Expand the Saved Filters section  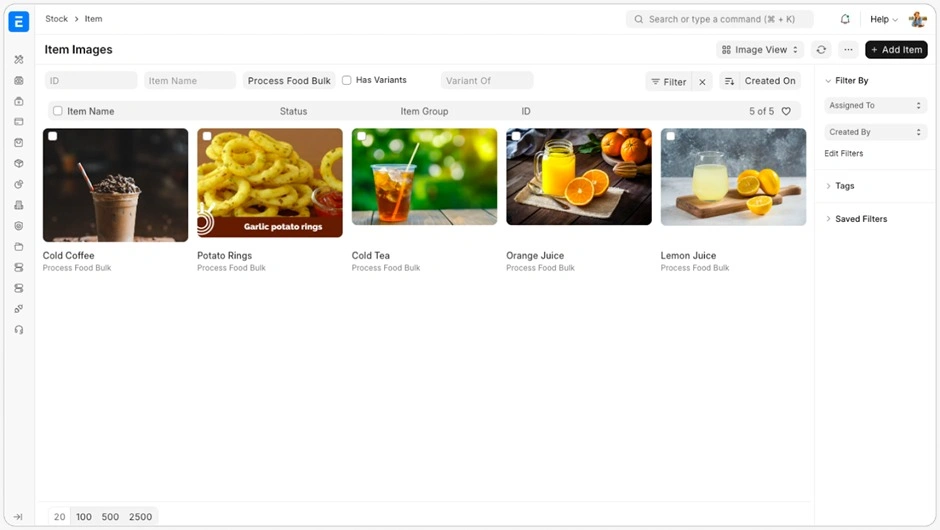point(860,219)
